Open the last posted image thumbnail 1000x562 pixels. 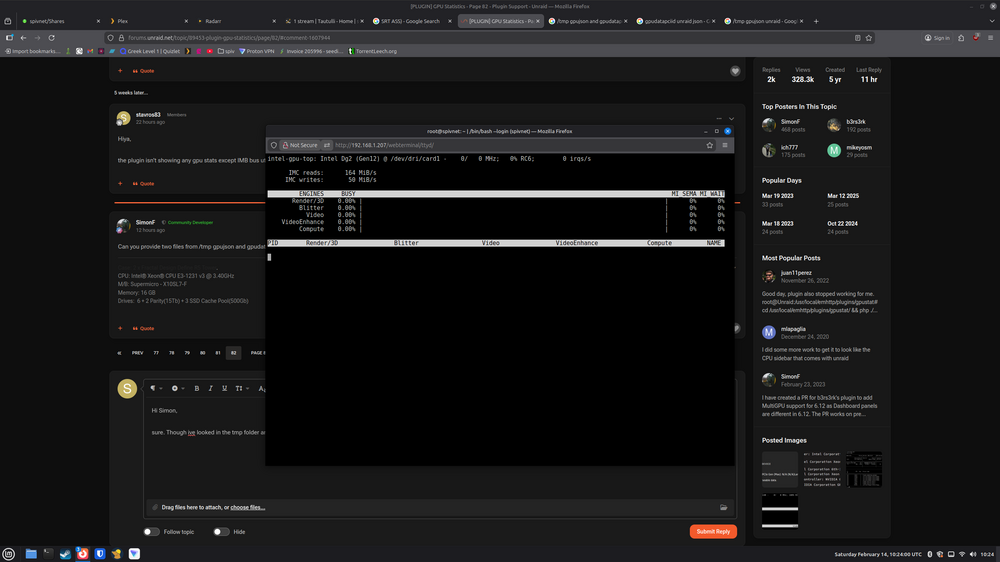[780, 510]
